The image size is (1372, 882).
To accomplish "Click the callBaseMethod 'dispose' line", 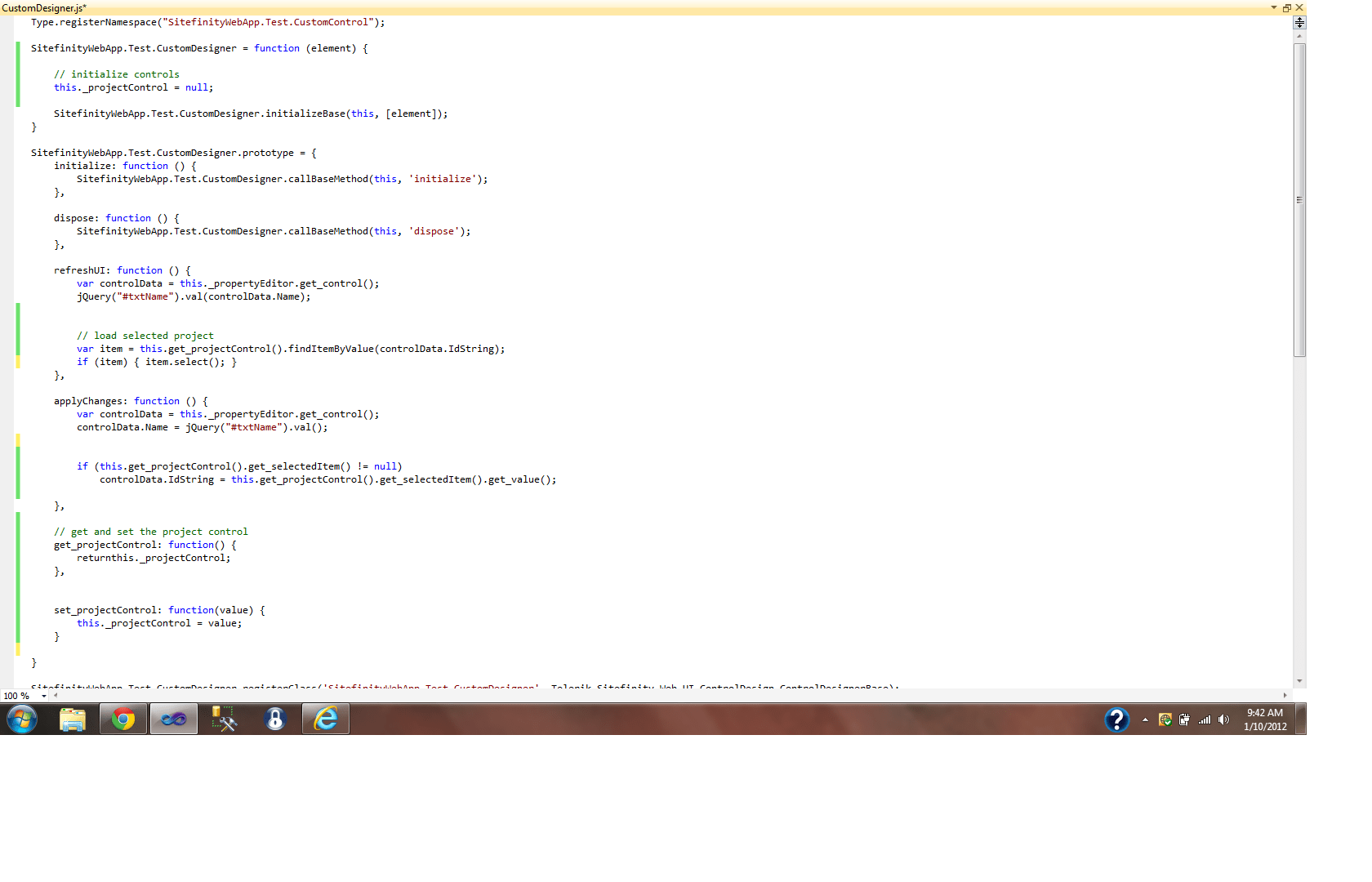I will click(274, 231).
